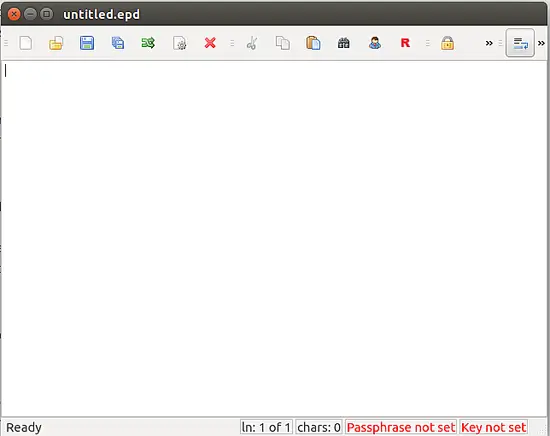Click the 'chars: 0' status field
This screenshot has height=436, width=550.
point(319,427)
